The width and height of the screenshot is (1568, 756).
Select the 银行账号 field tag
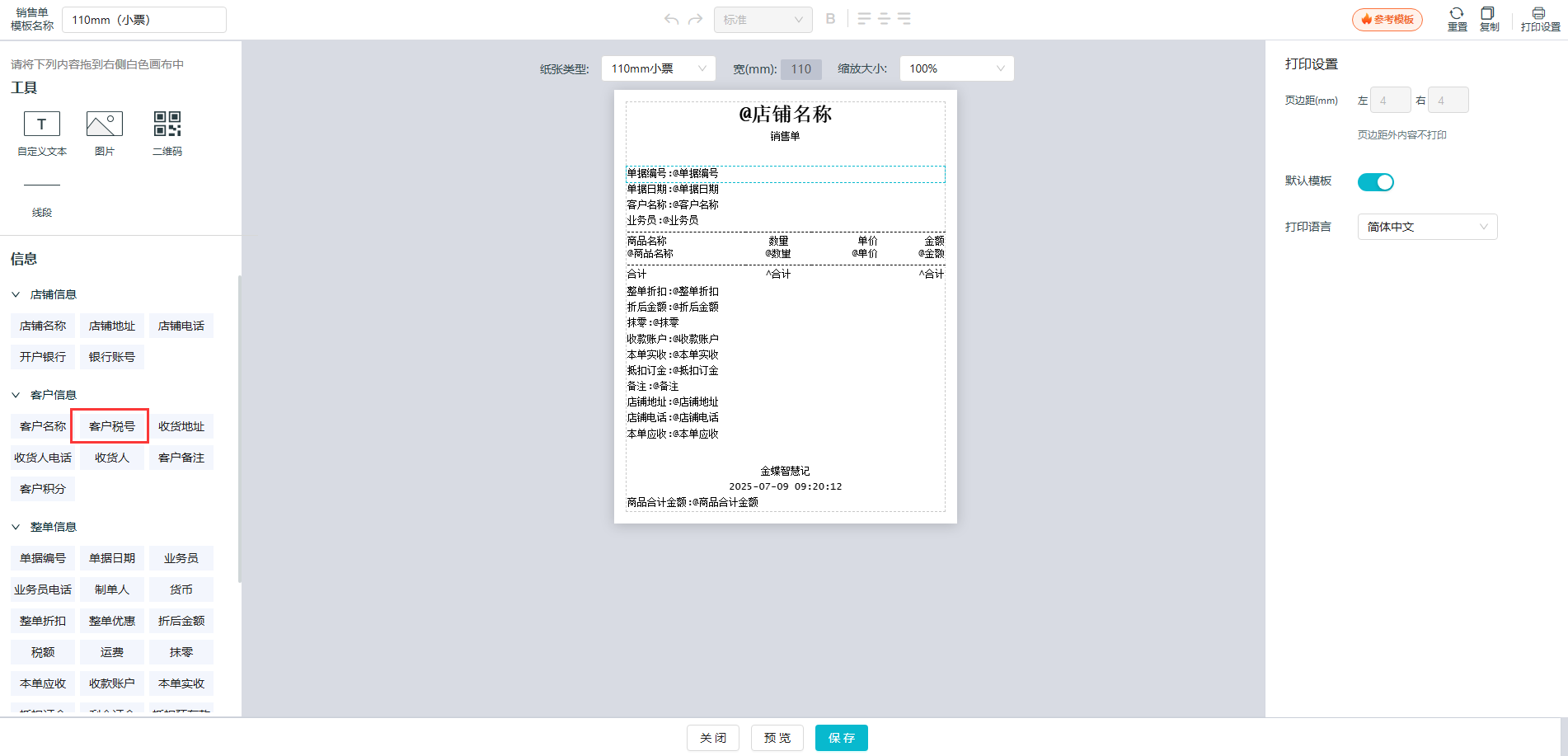112,357
